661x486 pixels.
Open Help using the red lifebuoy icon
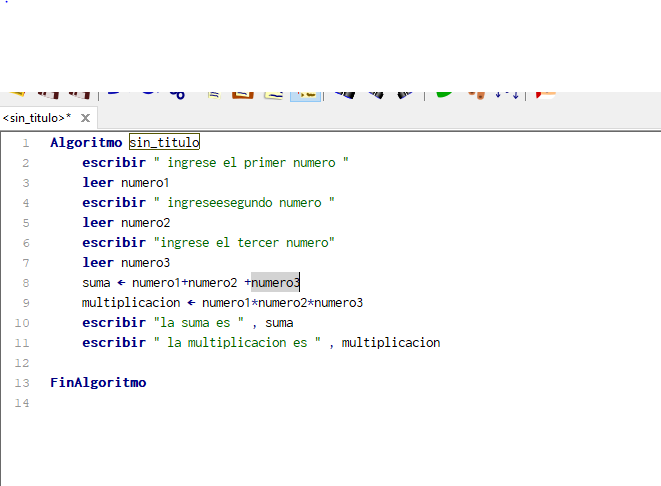[x=545, y=93]
